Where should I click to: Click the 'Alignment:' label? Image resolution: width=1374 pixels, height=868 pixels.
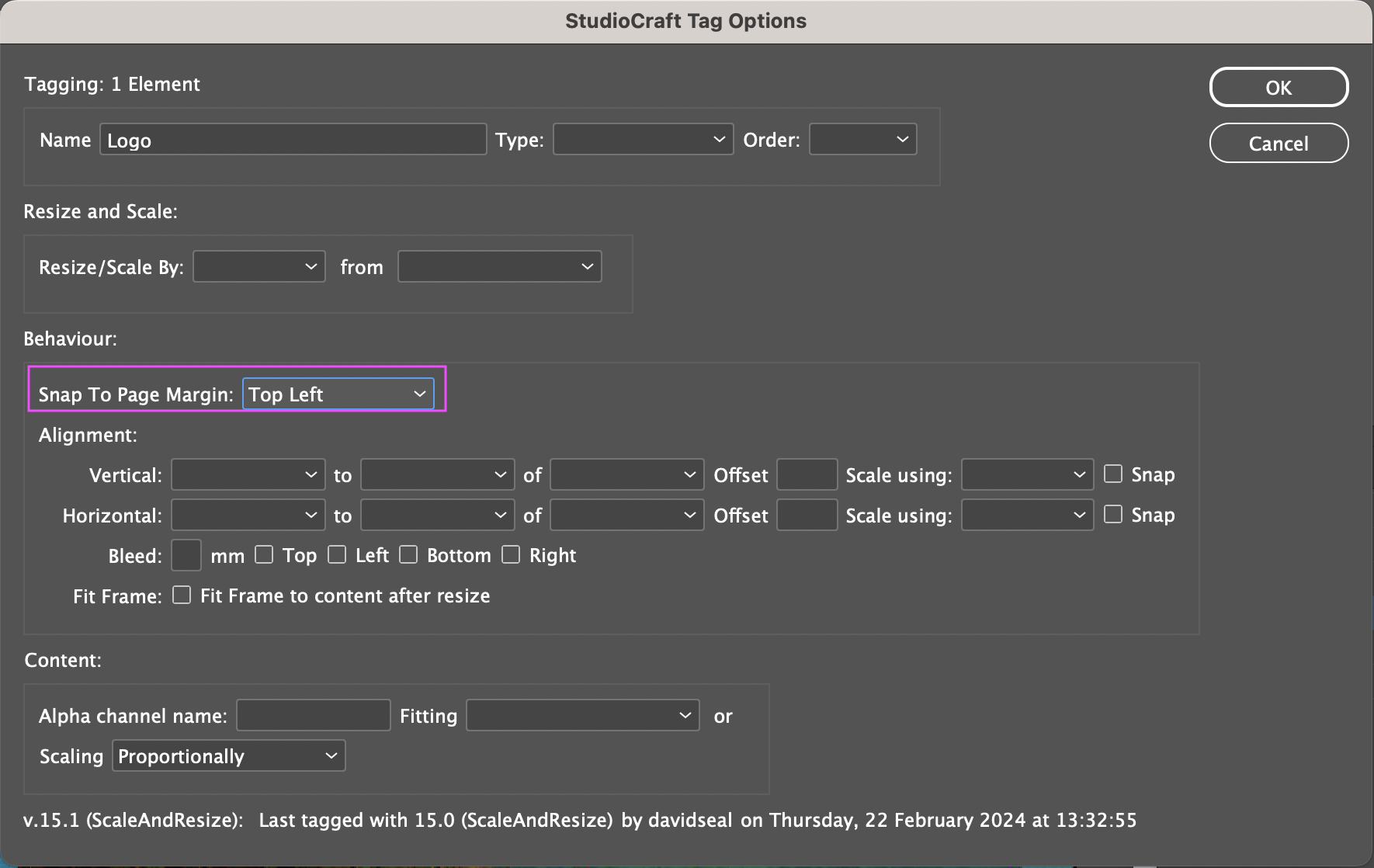point(88,436)
